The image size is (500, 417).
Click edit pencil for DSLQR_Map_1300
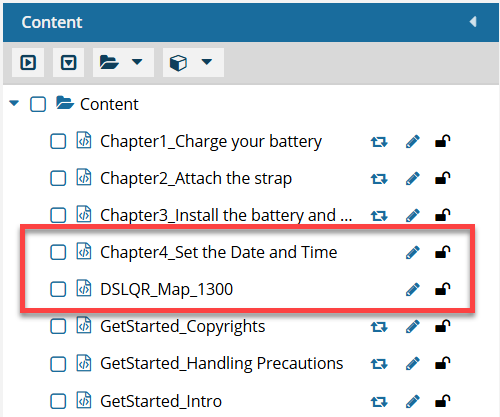[412, 289]
